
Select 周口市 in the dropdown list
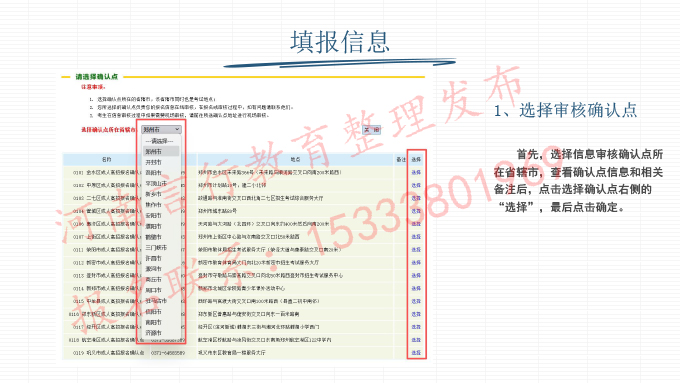[x=153, y=290]
